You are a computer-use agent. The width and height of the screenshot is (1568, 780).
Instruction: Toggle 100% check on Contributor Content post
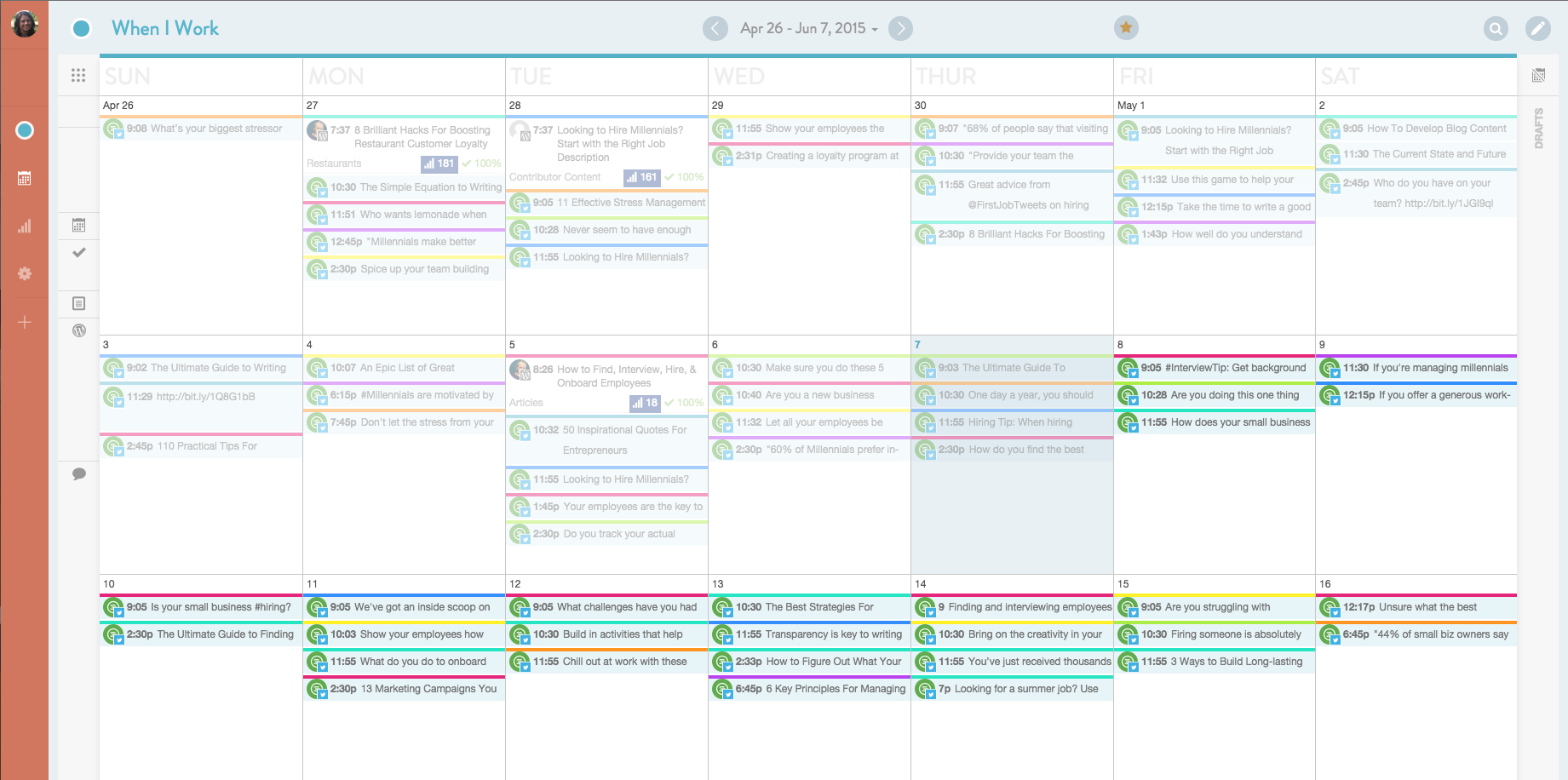pyautogui.click(x=685, y=177)
